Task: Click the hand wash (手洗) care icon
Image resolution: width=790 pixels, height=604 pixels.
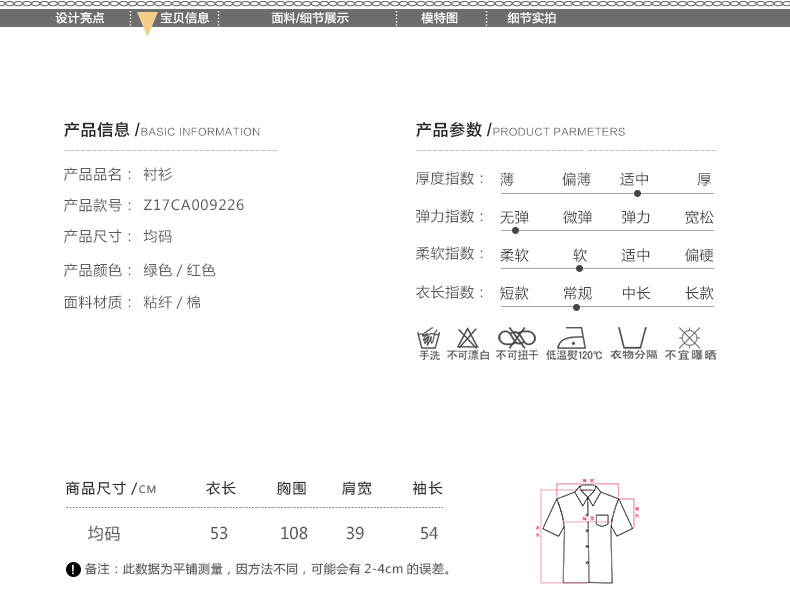Action: click(429, 337)
